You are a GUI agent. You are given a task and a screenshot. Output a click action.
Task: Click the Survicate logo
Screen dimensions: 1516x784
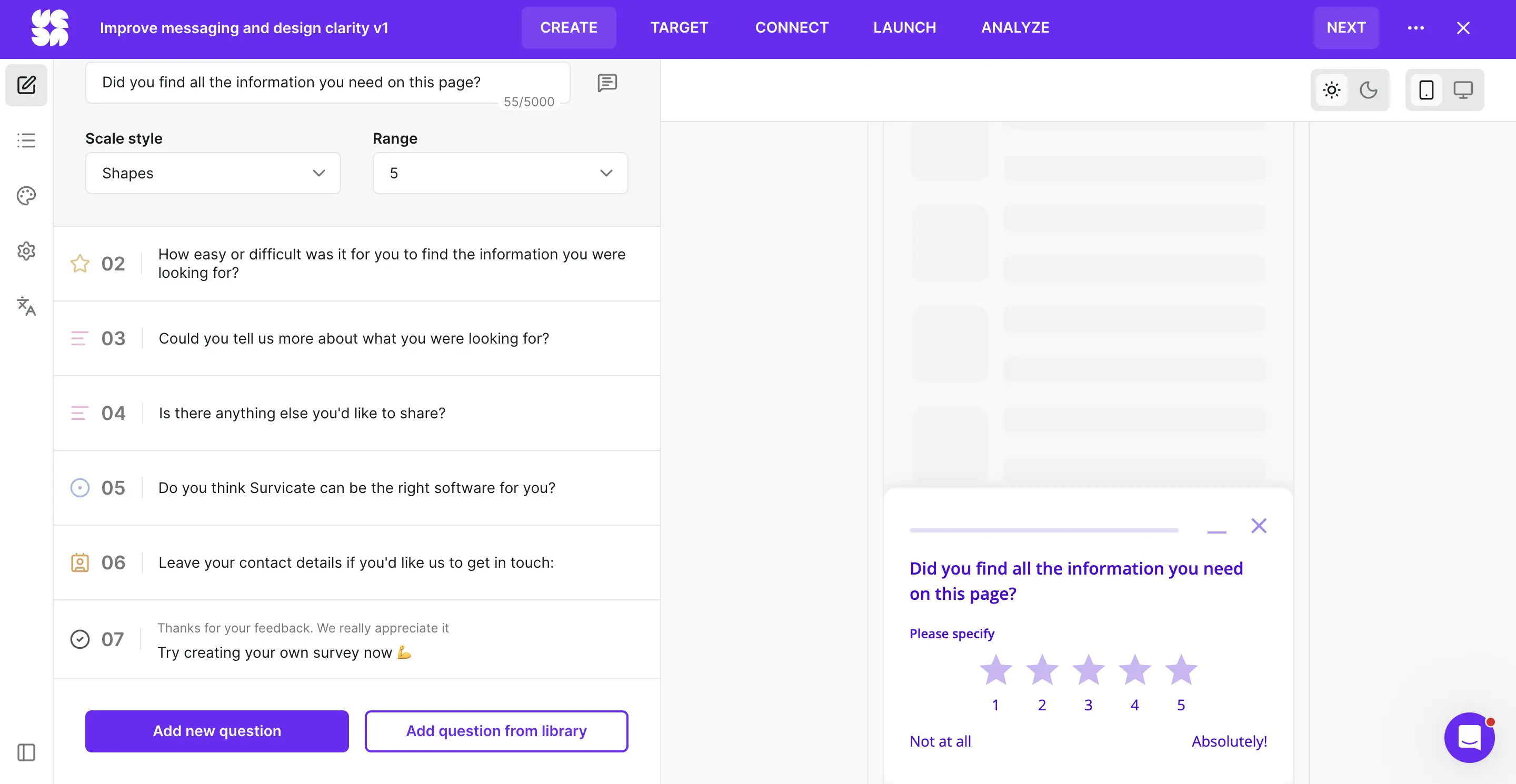tap(51, 28)
